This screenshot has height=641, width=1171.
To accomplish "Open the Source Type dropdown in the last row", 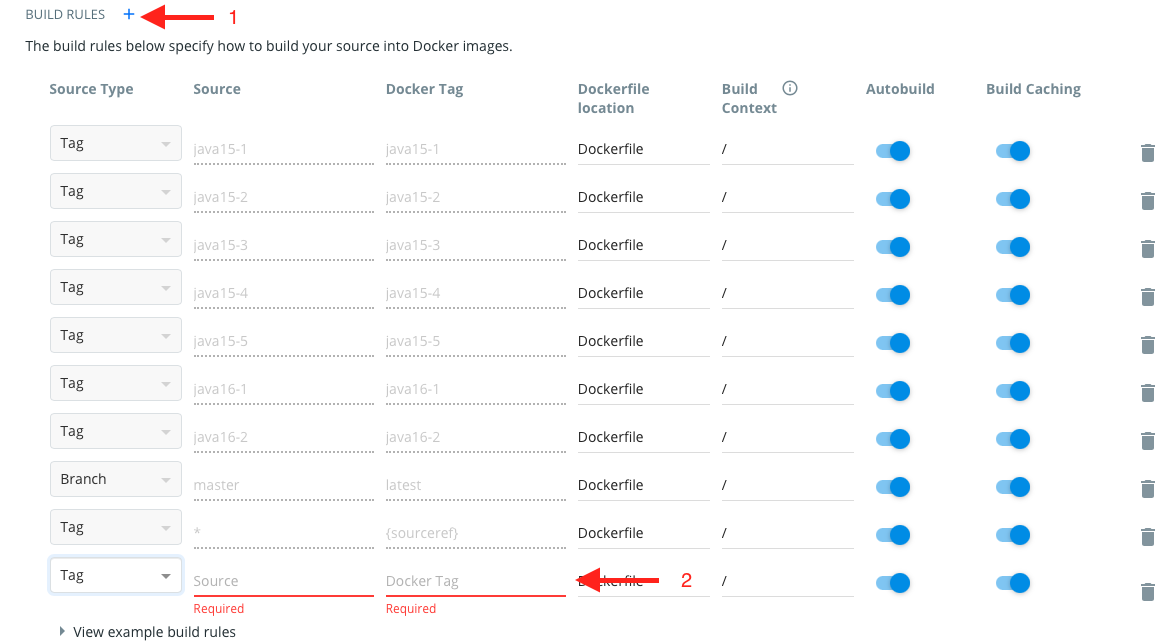I will click(115, 575).
